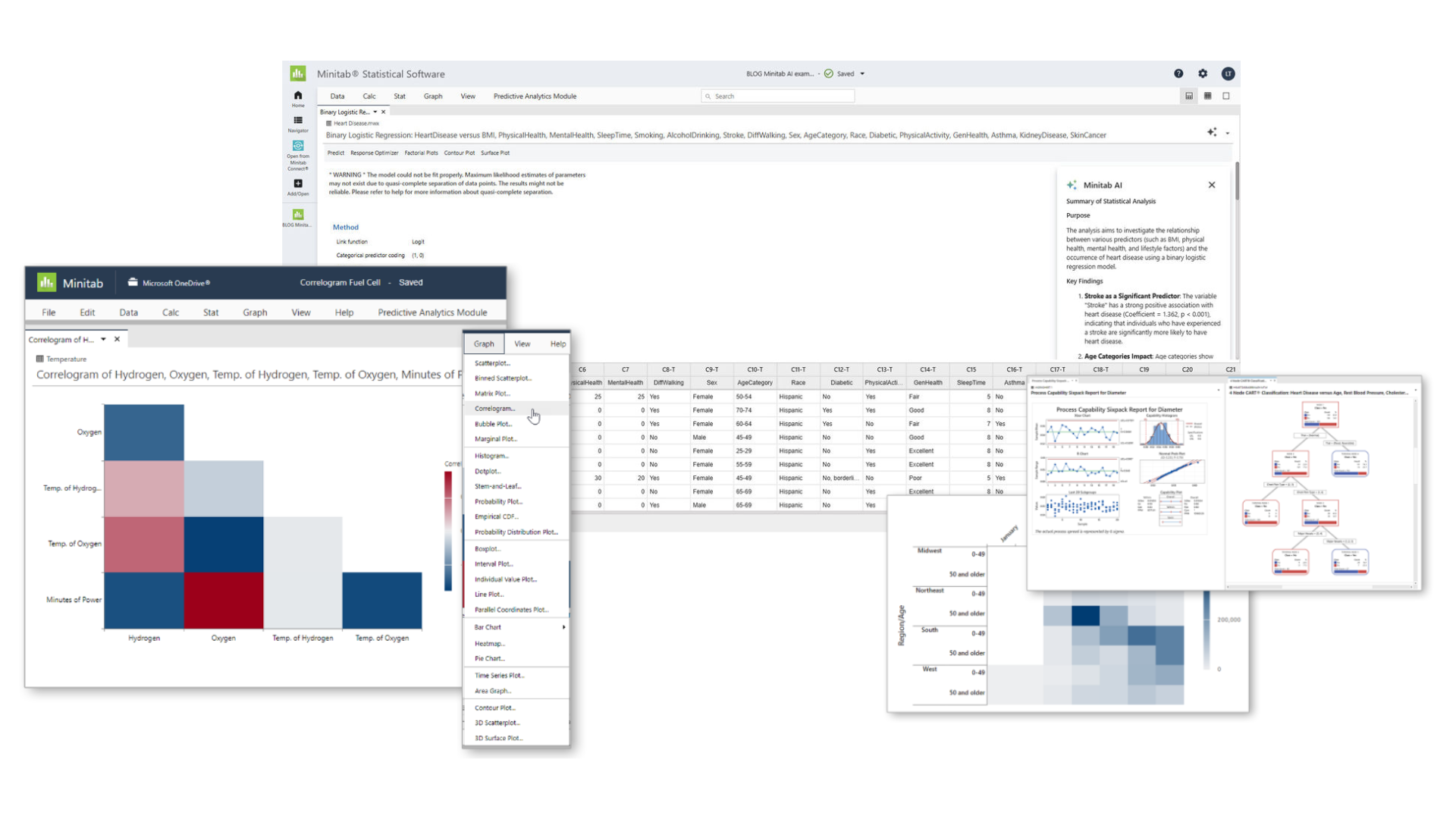Choose Correlogram... from the Graph menu

[x=516, y=409]
